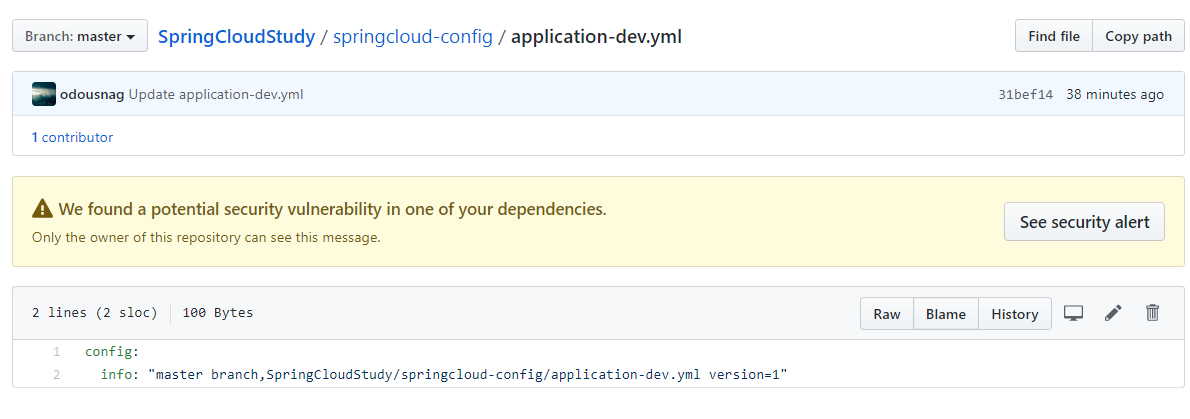Open the SpringCloudStudy repository link
Viewport: 1190px width, 419px height.
coord(236,36)
